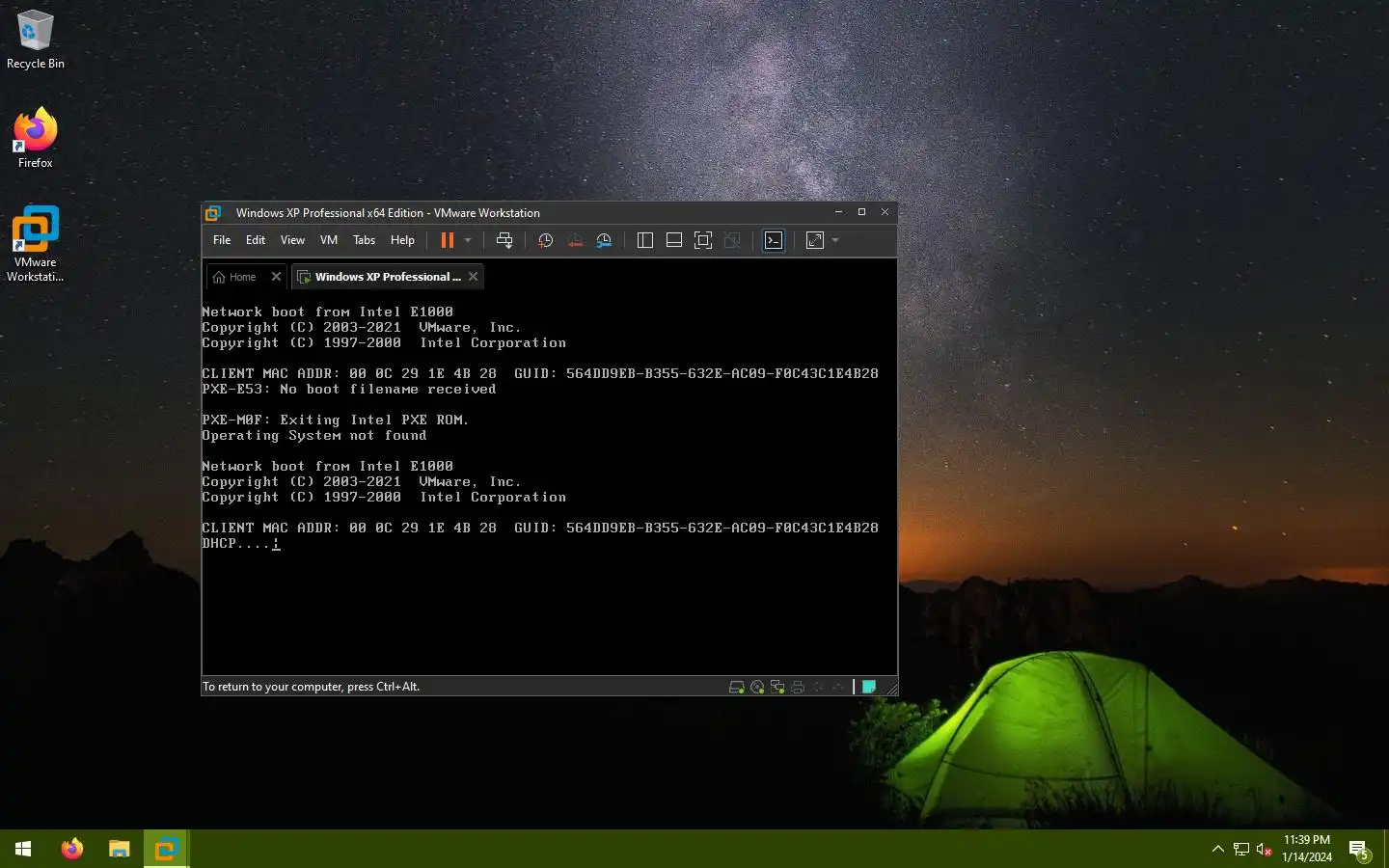
Task: Minimize the VMware Workstation window
Action: click(x=838, y=212)
